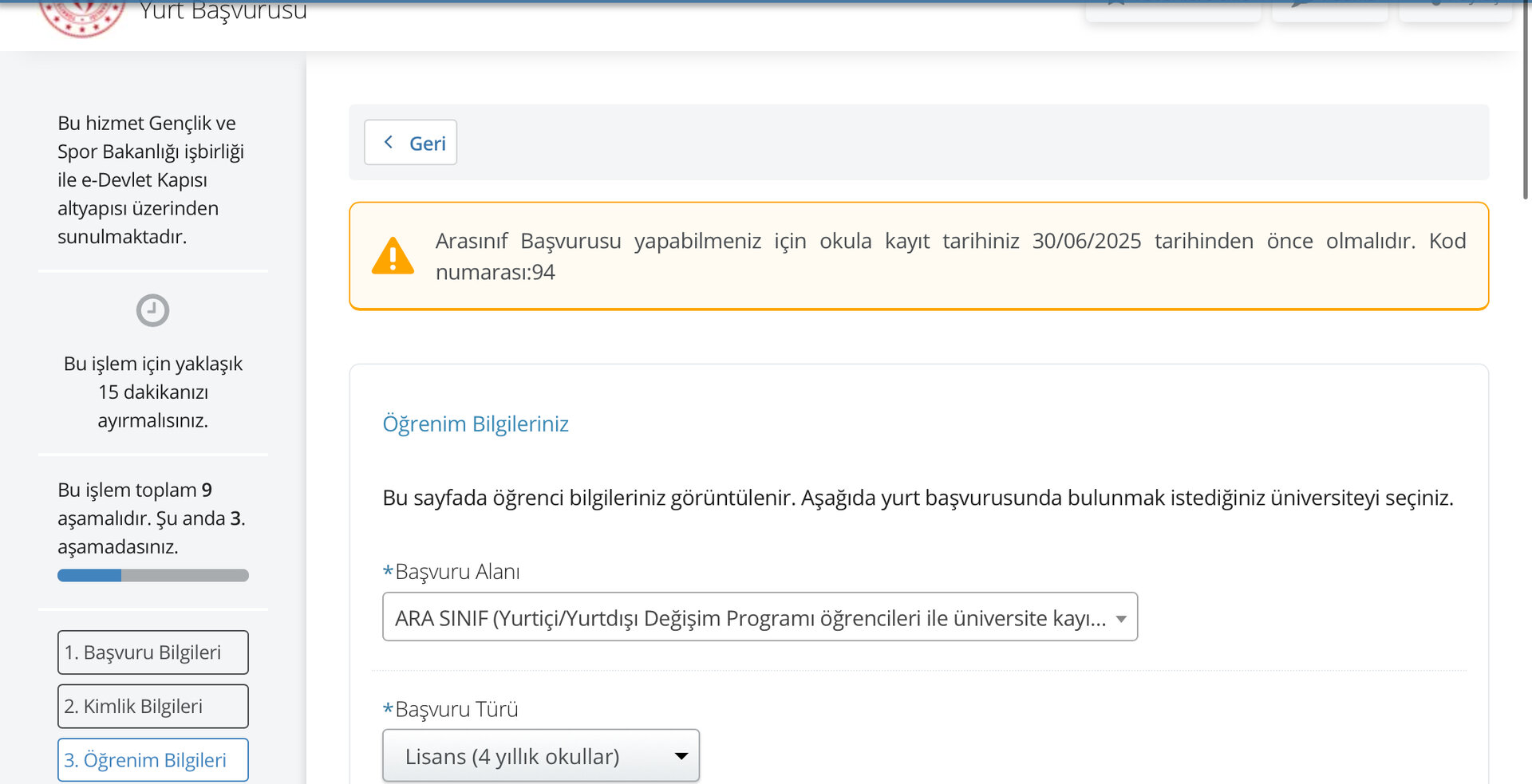Click the Başvuru Alanı field label
The image size is (1532, 784).
[x=457, y=572]
